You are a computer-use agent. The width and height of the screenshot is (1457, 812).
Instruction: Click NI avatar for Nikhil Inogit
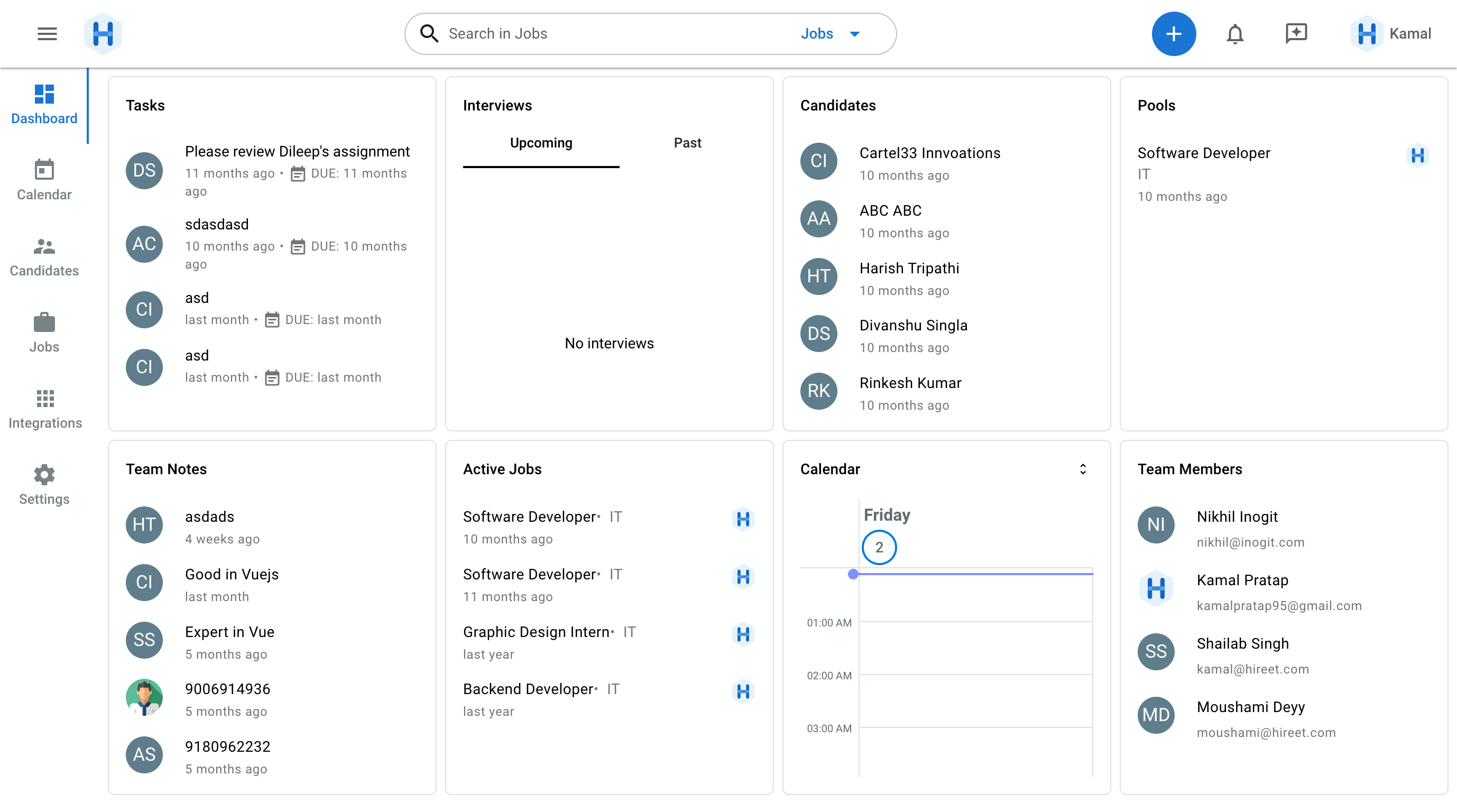pos(1156,525)
